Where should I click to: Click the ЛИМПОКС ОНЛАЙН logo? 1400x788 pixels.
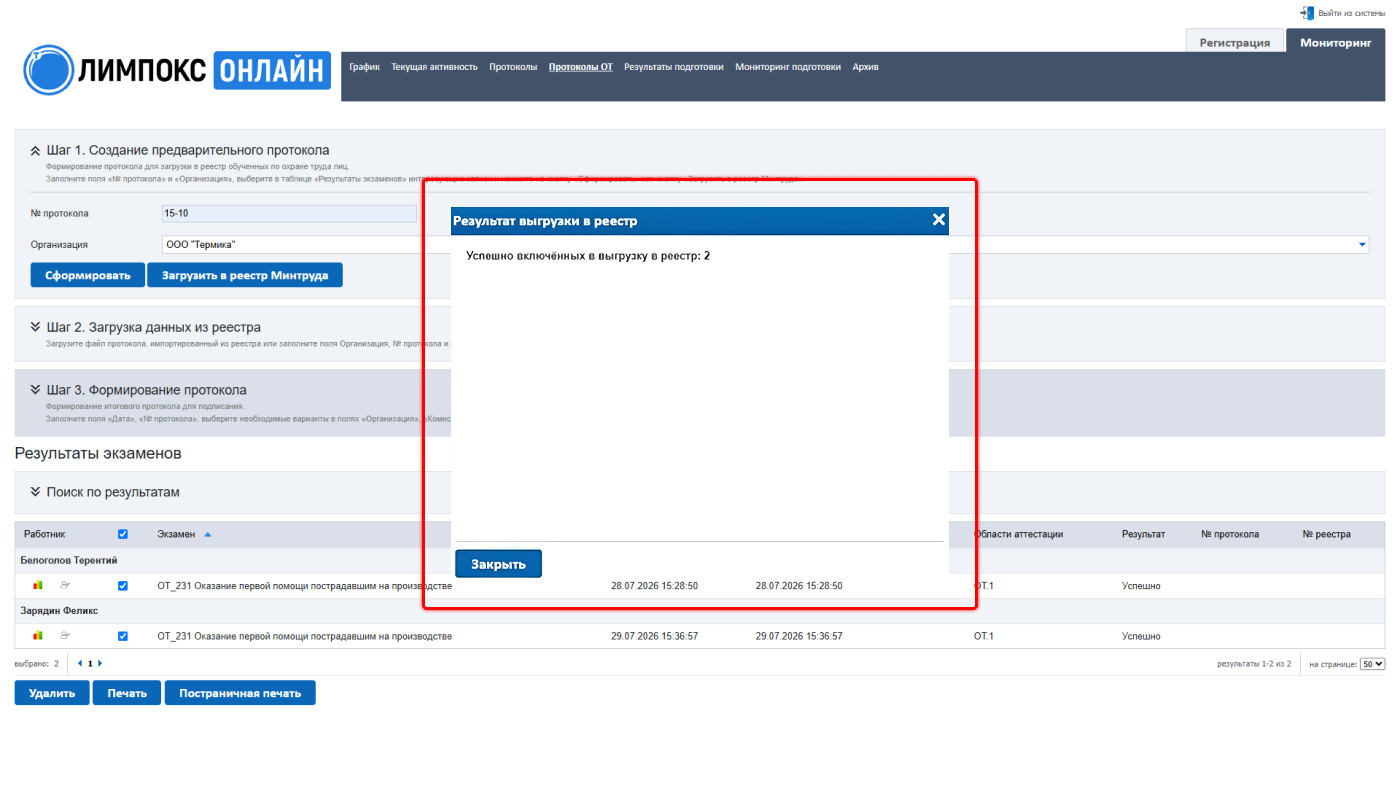coord(177,70)
